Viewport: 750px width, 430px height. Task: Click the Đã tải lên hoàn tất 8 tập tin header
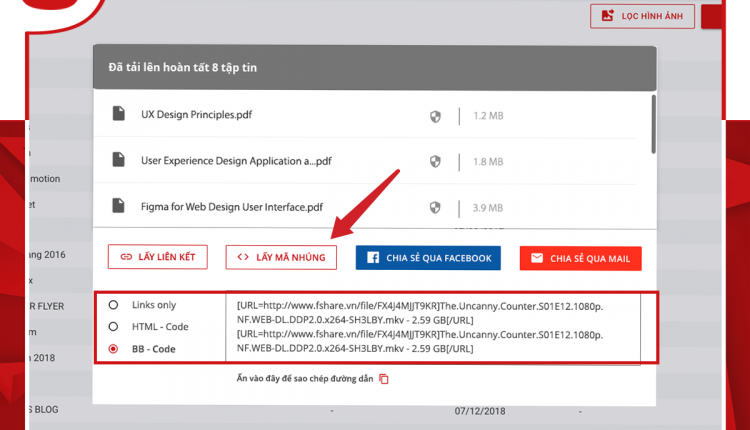[375, 67]
